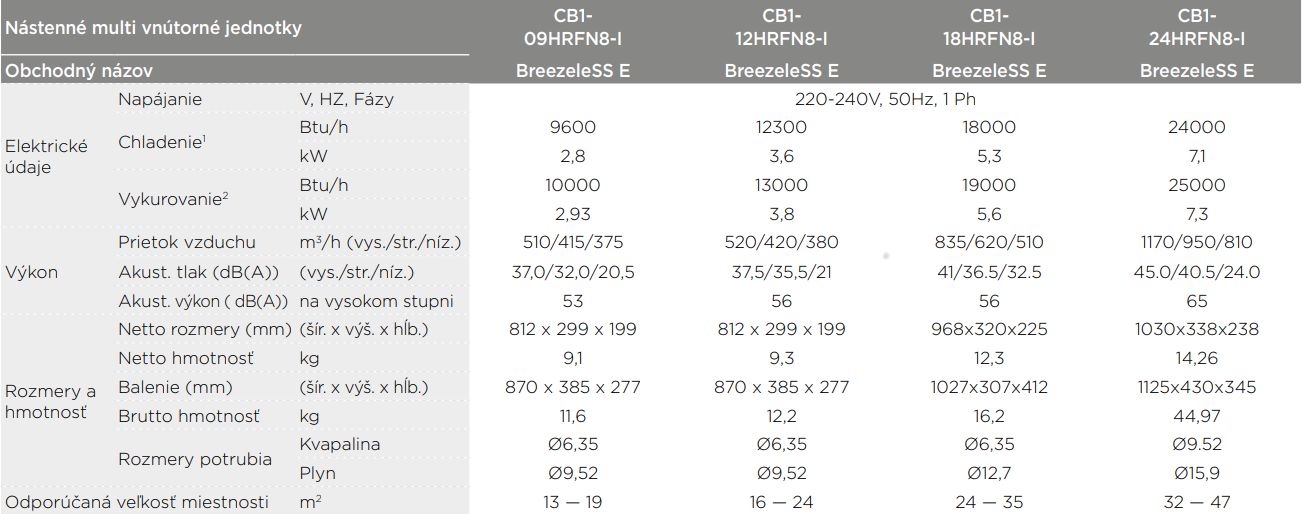Select the 'Elektrické údaje' section label
Screen dimensions: 1302x514
point(45,157)
